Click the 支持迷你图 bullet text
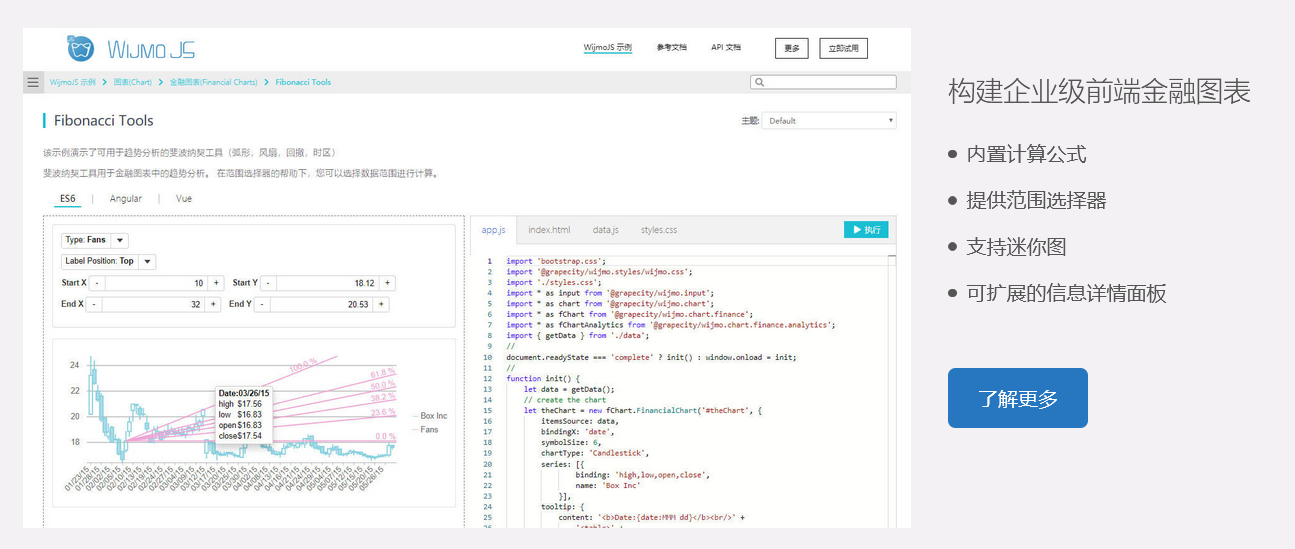 point(1016,247)
